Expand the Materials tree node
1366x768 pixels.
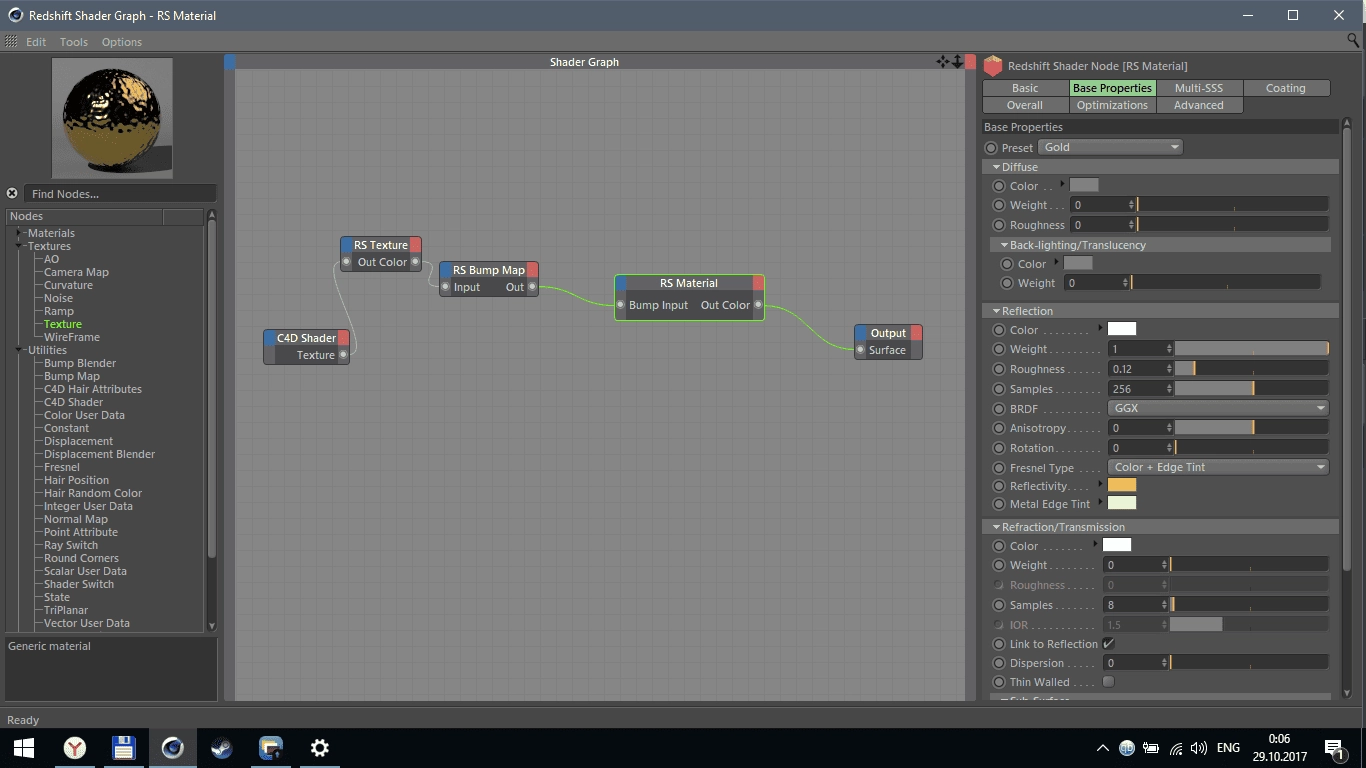click(x=19, y=233)
